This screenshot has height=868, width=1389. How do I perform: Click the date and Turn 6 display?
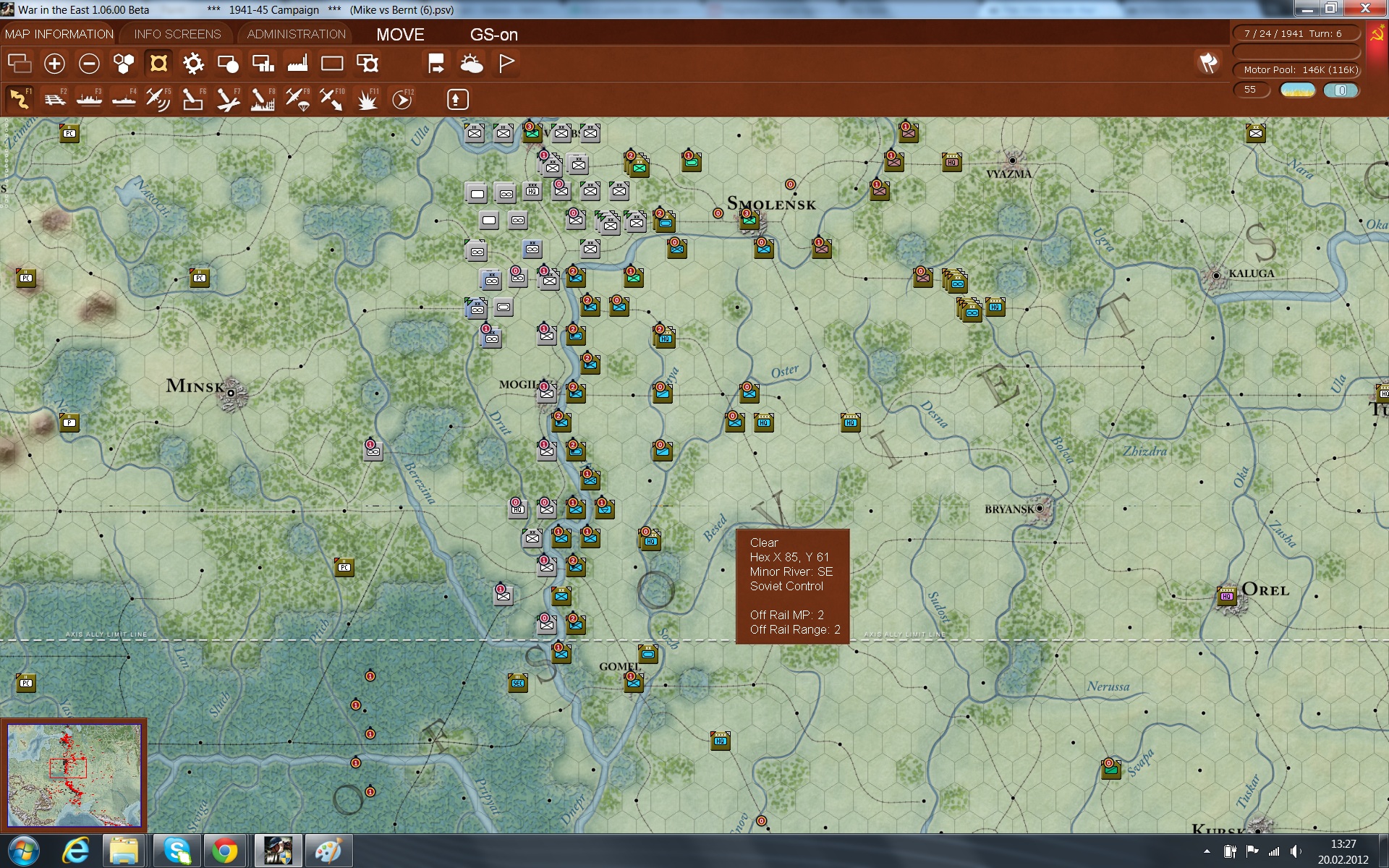1296,33
